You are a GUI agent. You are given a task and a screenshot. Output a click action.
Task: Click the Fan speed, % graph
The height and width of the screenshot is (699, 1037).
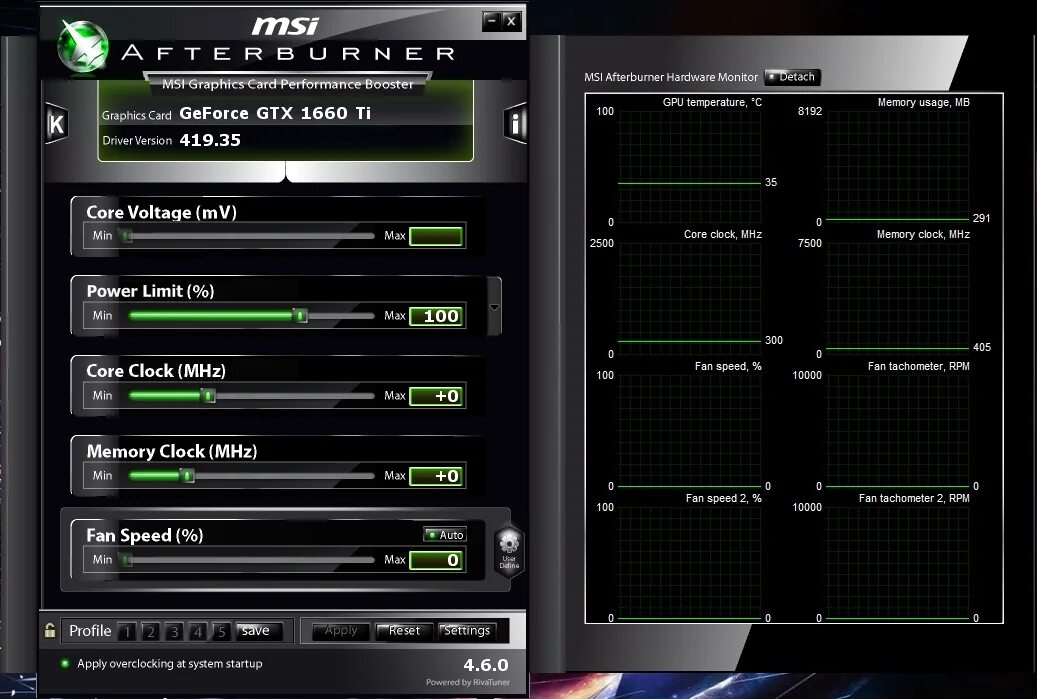(689, 431)
